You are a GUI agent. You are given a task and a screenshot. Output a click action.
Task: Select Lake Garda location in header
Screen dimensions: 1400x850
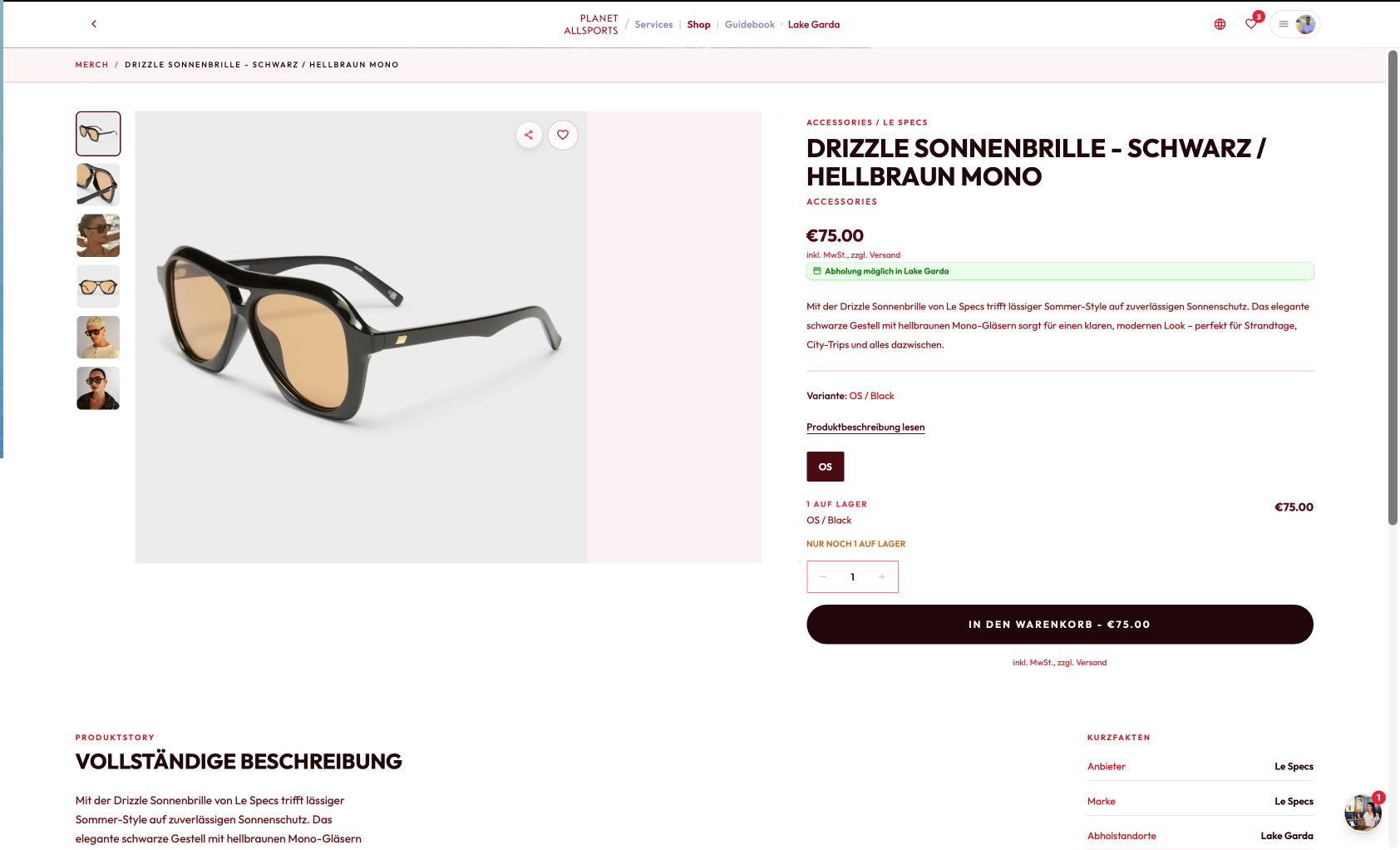pos(814,25)
